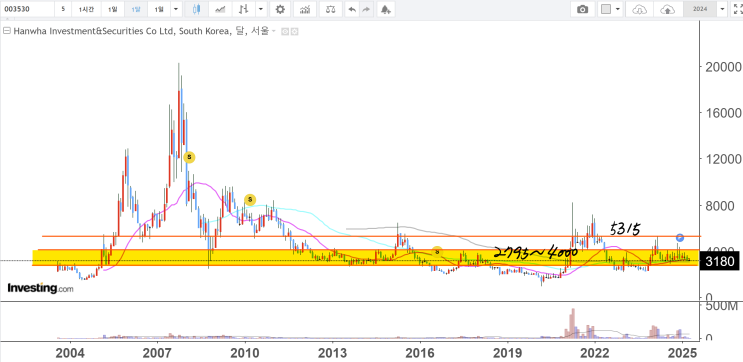Screen dimensions: 743x362
Task: Click the 2013 time axis label
Action: [x=332, y=353]
